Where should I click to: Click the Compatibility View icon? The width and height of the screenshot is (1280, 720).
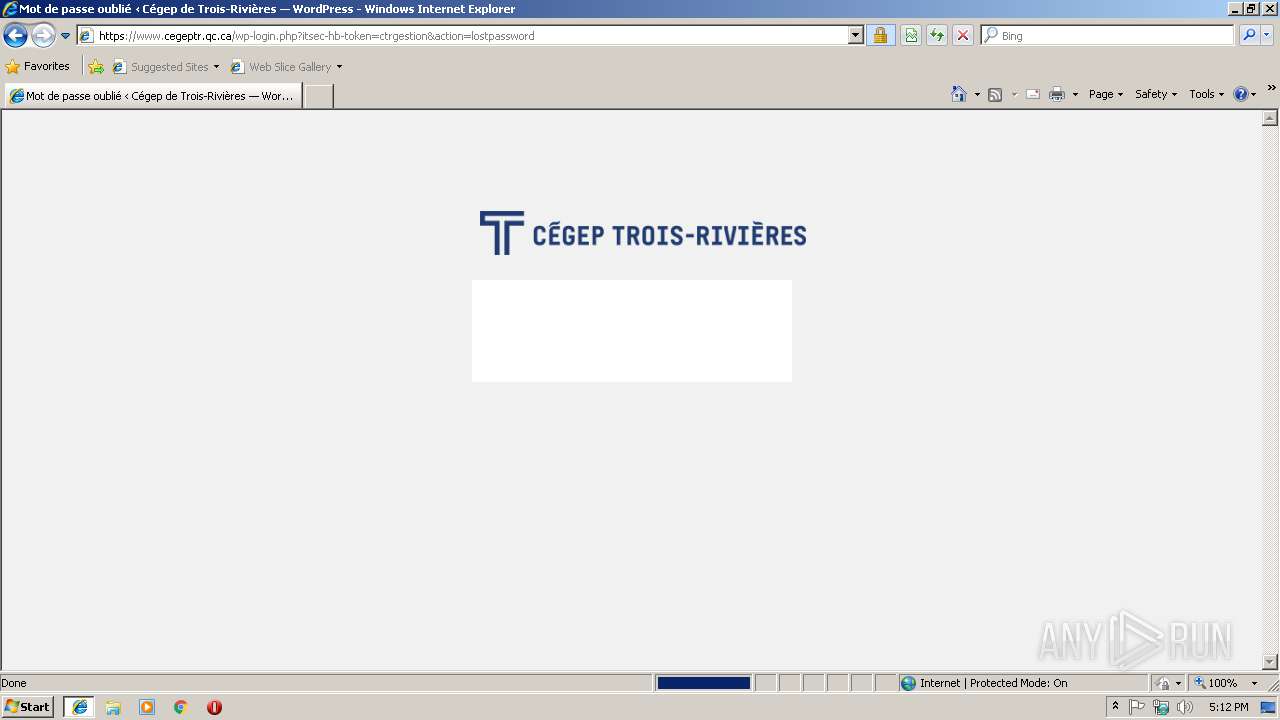(x=911, y=36)
